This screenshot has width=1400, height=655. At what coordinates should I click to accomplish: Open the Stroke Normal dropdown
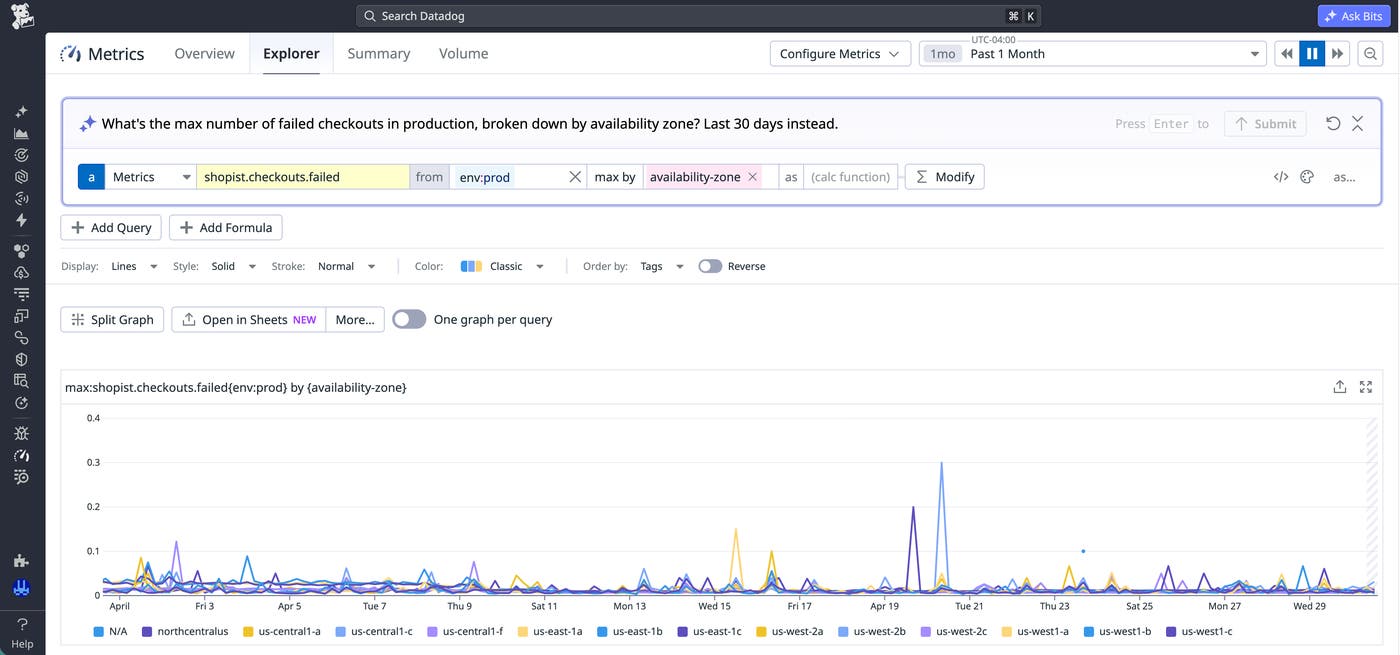coord(347,266)
